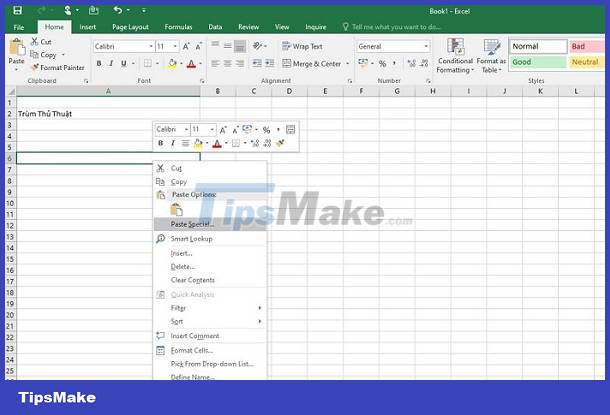Click Cut in the Clipboard group
Viewport: 610px width, 415px height.
click(41, 42)
